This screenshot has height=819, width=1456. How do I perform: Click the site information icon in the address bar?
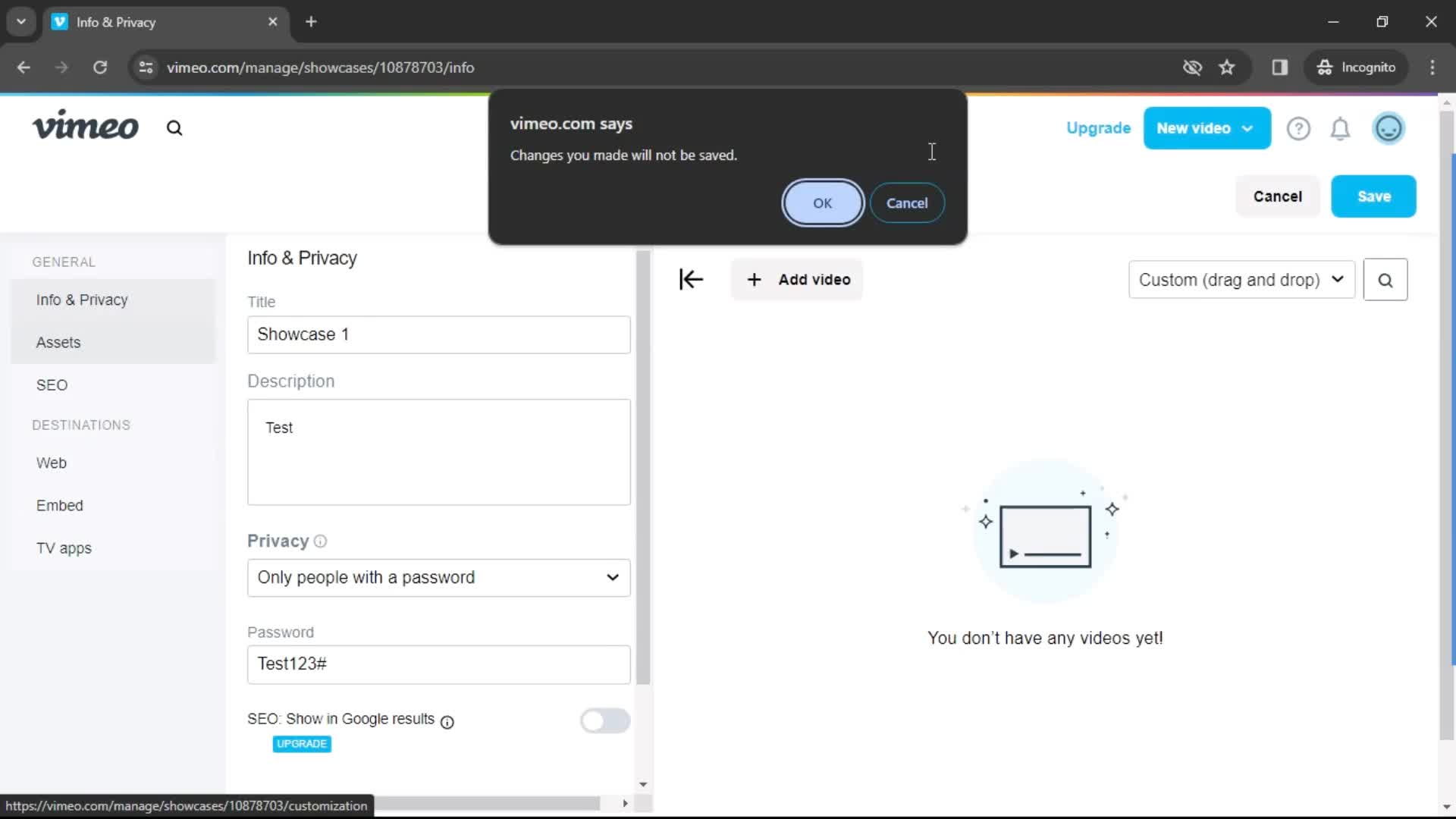point(146,67)
